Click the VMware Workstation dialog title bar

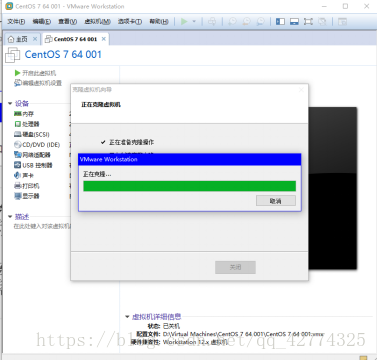tap(190, 159)
